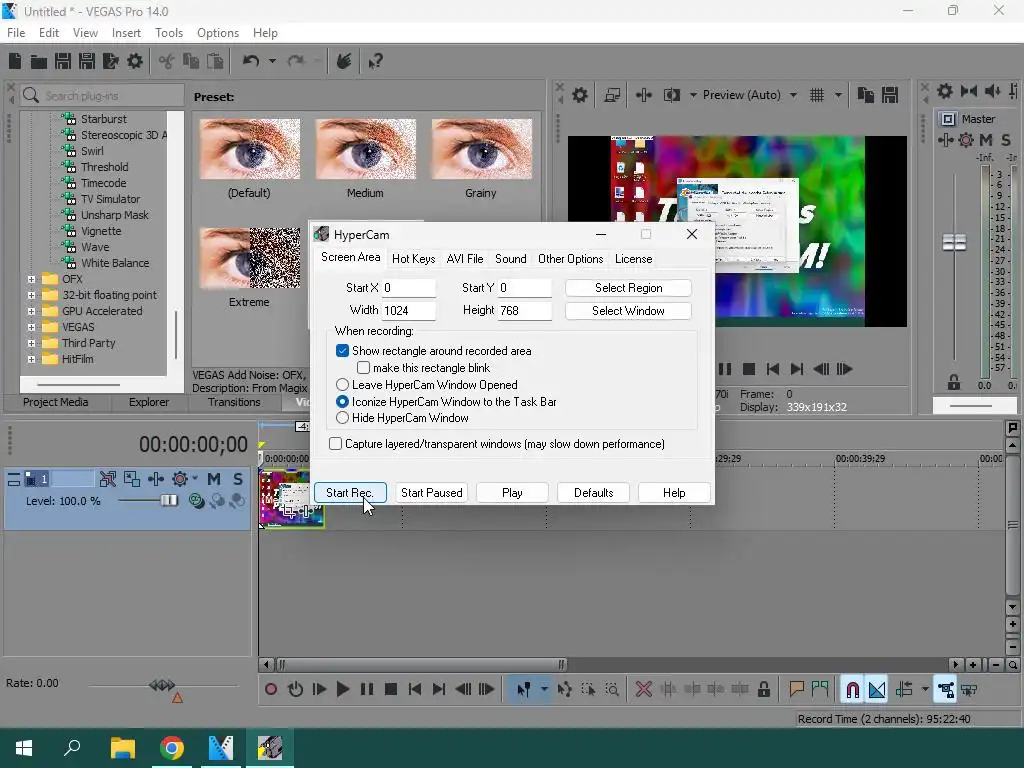Image resolution: width=1024 pixels, height=768 pixels.
Task: Switch to Hot Keys tab in HyperCam
Action: click(413, 259)
